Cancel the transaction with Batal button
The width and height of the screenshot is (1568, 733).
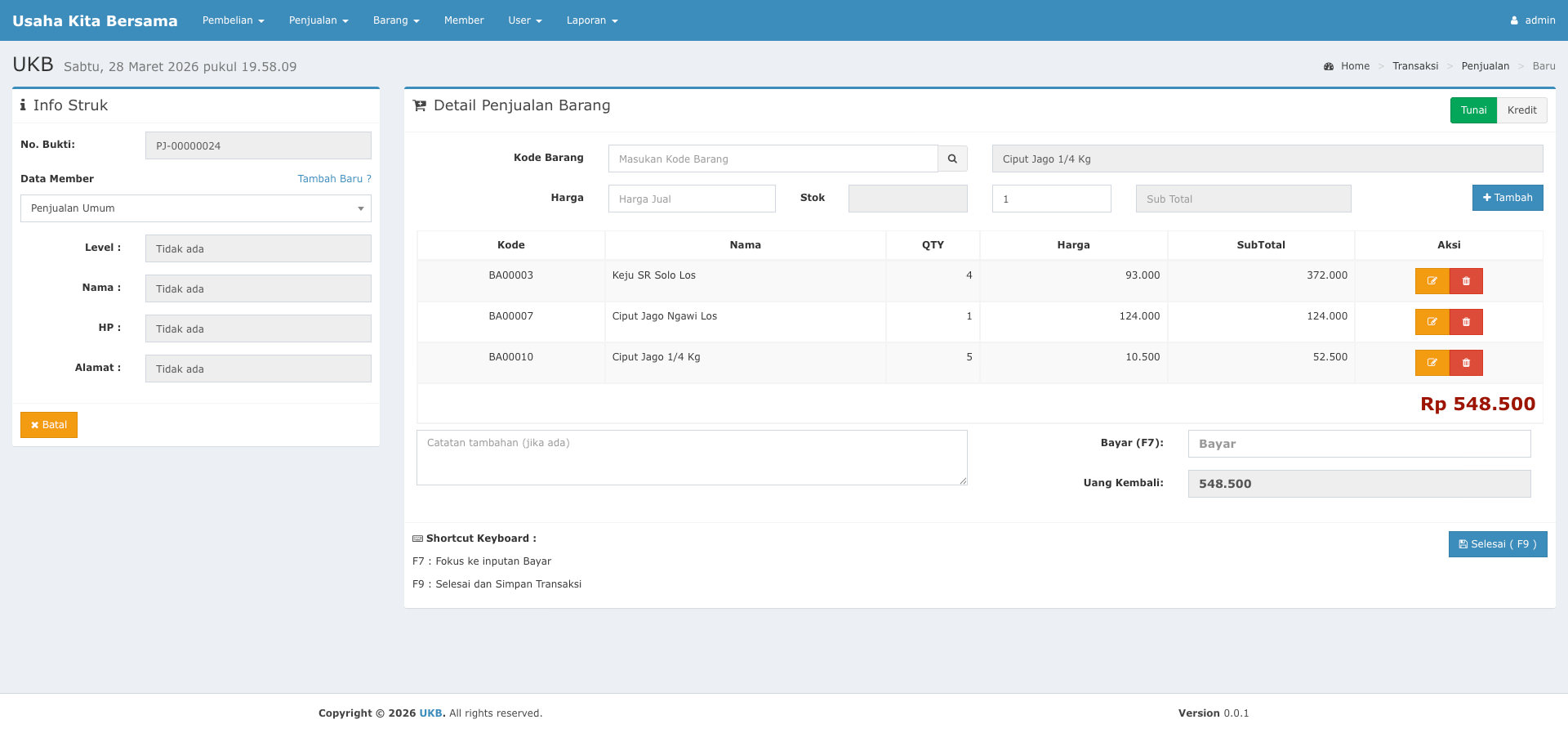pyautogui.click(x=49, y=425)
